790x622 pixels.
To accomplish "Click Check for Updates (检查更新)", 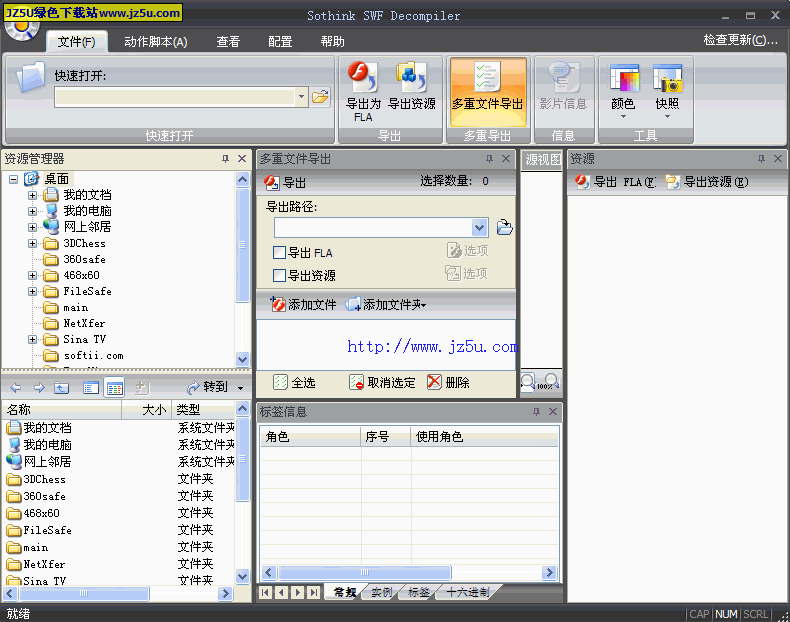I will [x=740, y=40].
